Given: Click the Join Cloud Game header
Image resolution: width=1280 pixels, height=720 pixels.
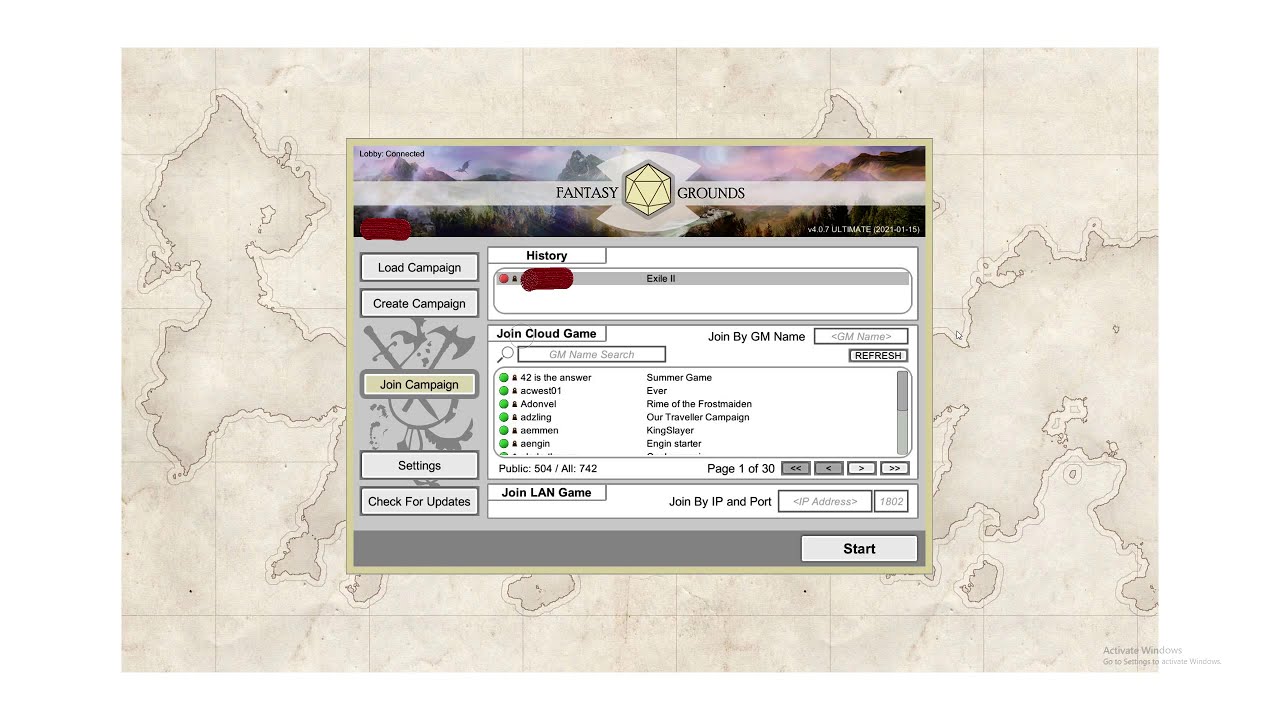Looking at the screenshot, I should tap(546, 334).
